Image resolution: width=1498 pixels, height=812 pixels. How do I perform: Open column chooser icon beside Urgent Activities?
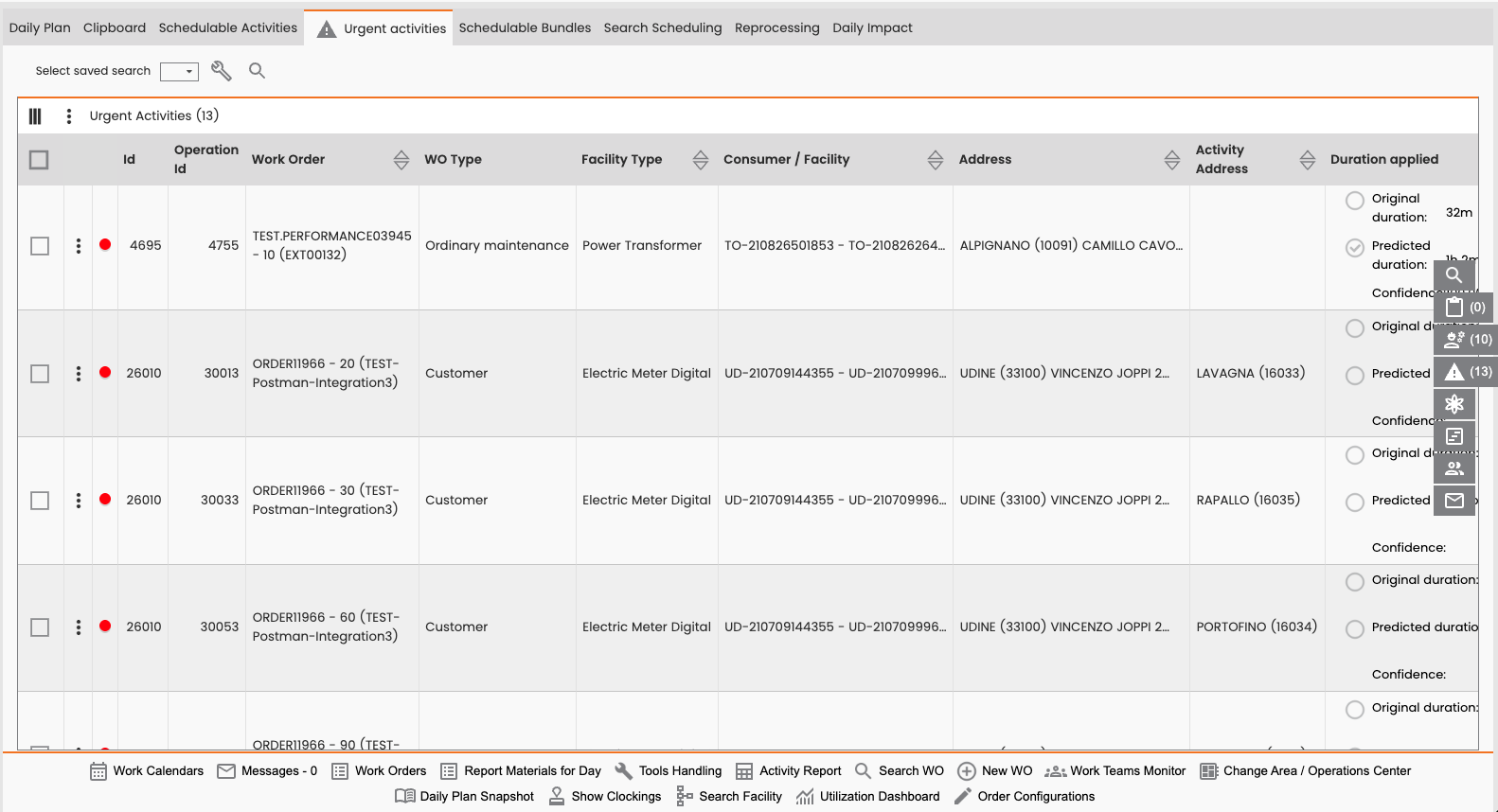pos(35,115)
